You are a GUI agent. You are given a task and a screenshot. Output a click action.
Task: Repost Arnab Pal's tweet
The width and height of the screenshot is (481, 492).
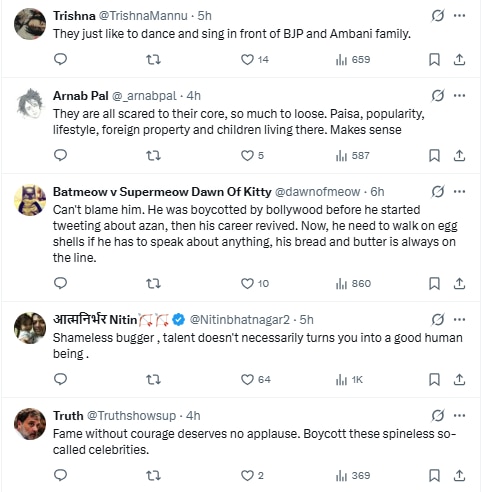[x=153, y=155]
